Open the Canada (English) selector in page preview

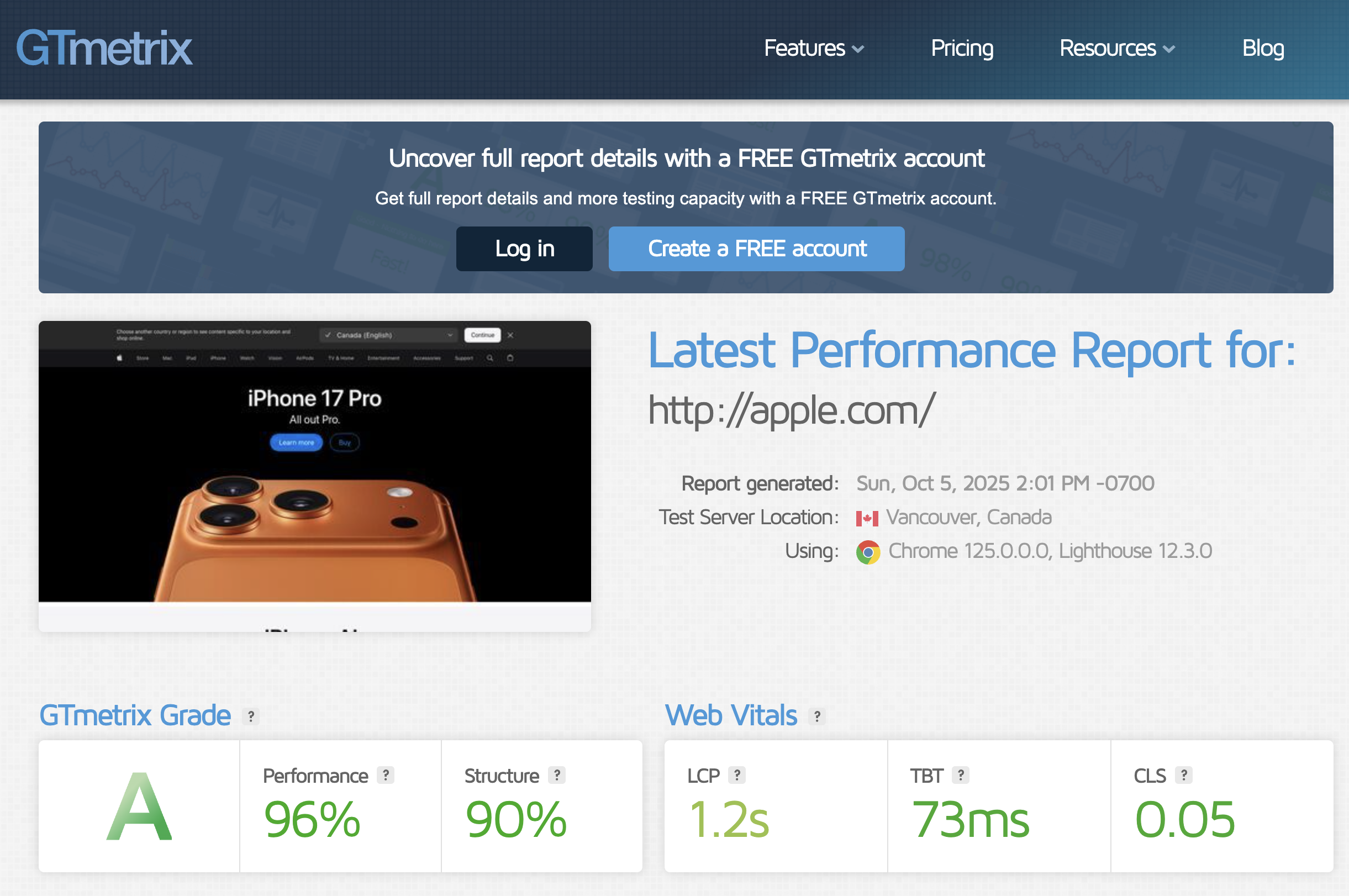(x=388, y=335)
